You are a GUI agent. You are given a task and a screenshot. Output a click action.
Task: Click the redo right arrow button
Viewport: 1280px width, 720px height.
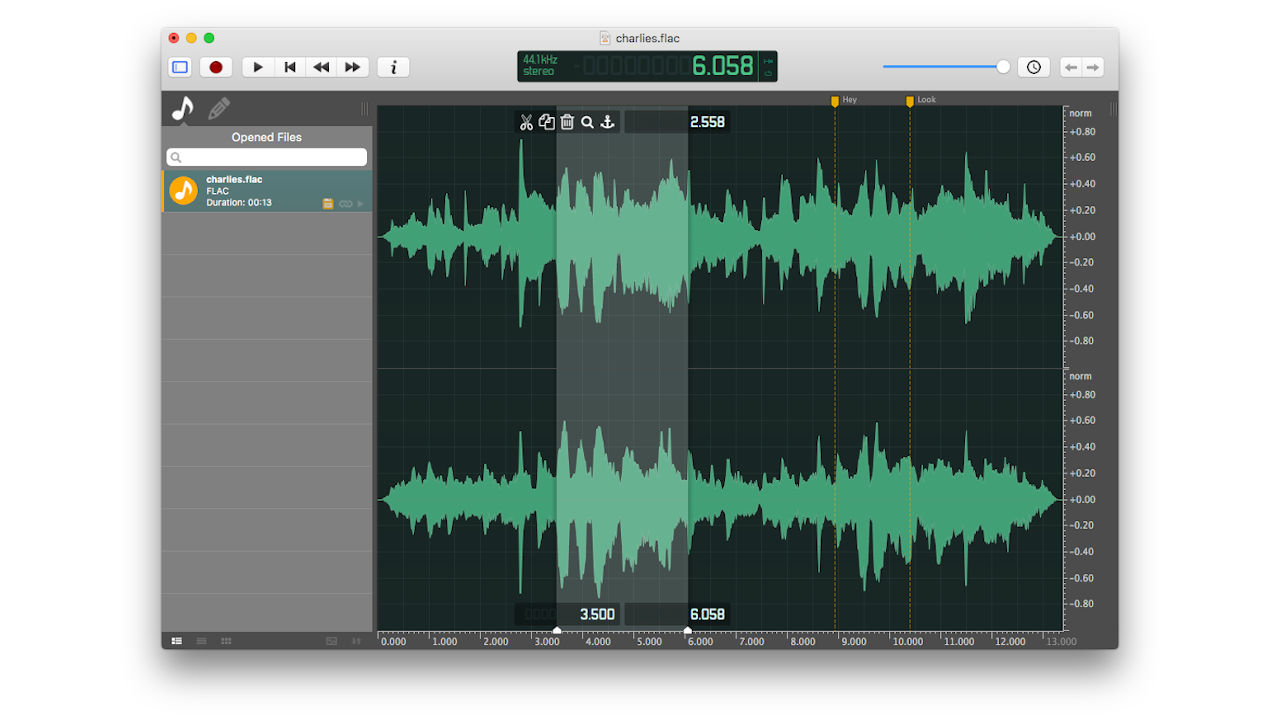coord(1094,67)
